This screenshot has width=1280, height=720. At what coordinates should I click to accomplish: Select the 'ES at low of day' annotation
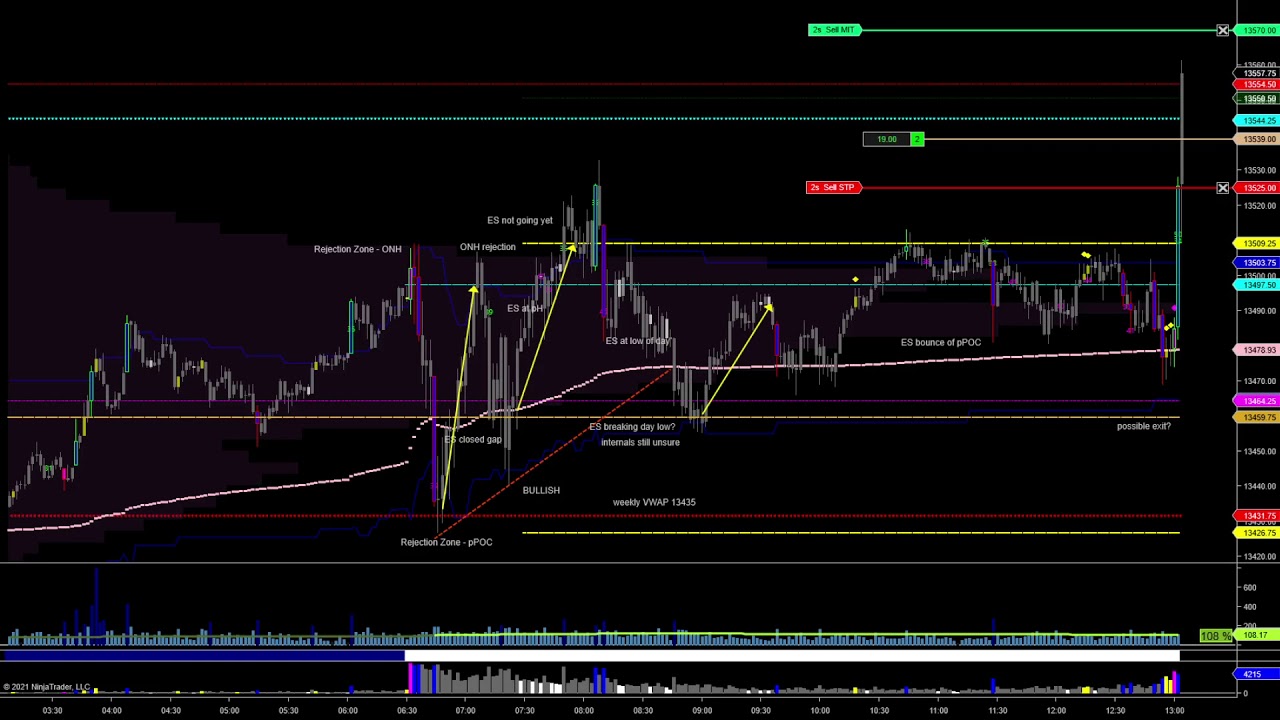coord(638,341)
